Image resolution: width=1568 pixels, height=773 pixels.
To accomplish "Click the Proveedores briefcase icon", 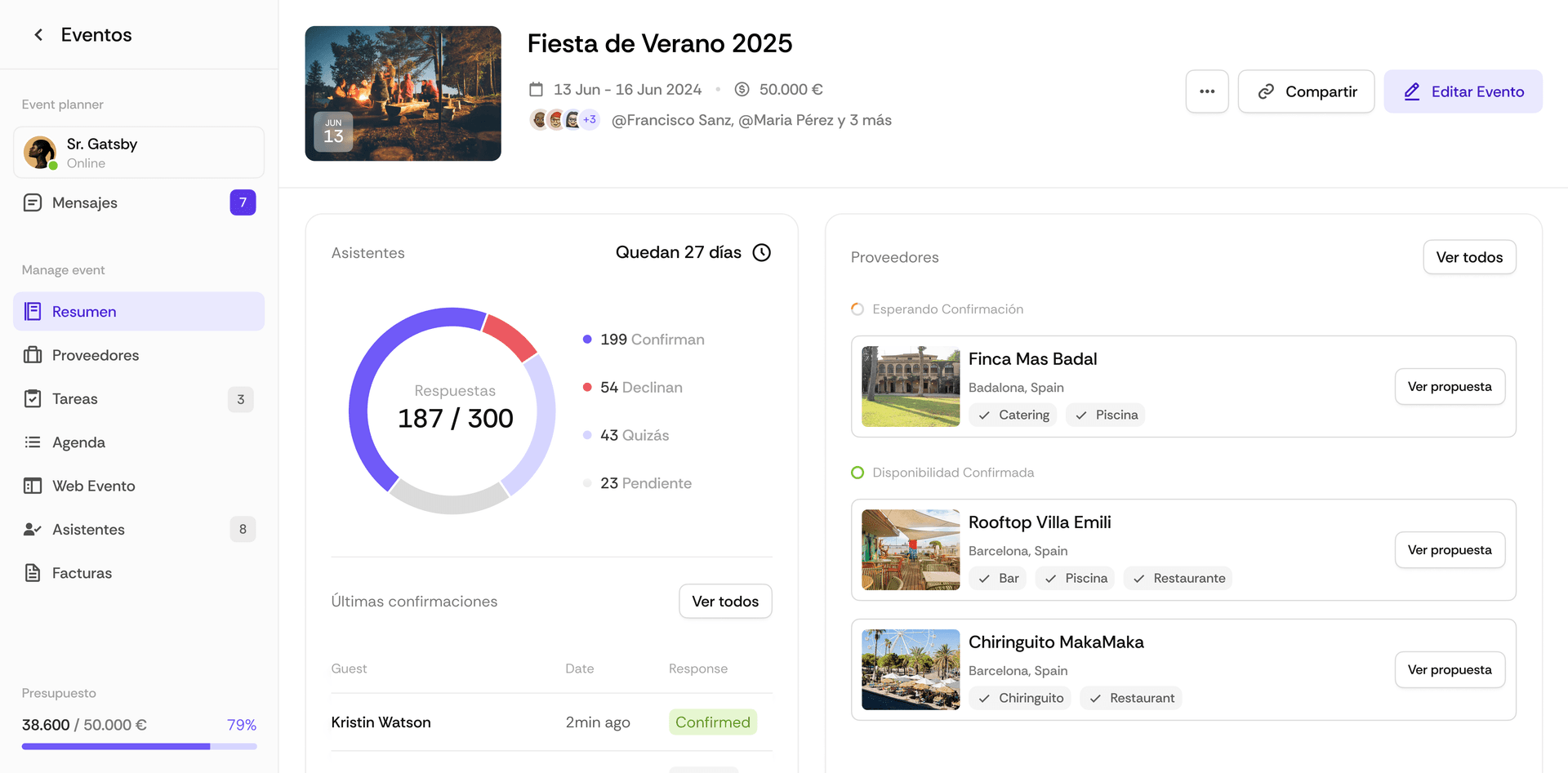I will [33, 355].
